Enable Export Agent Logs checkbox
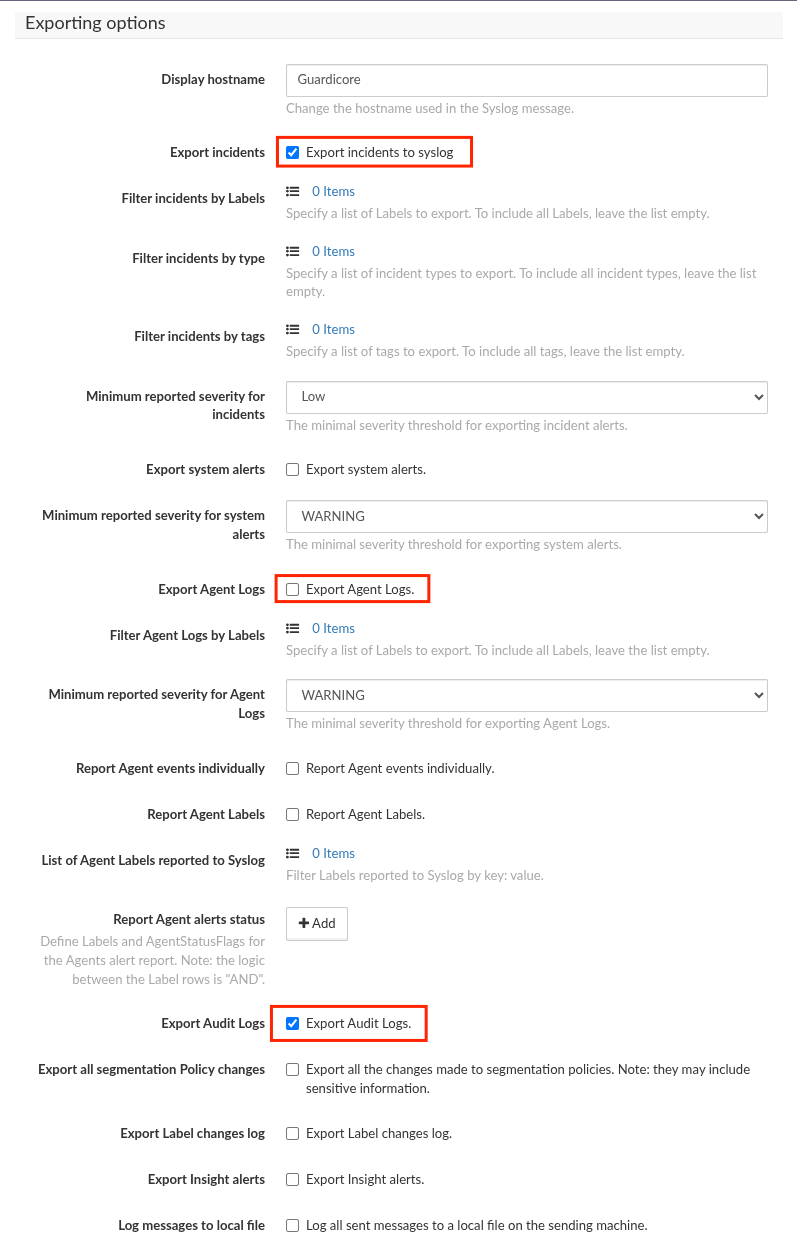 (x=293, y=590)
